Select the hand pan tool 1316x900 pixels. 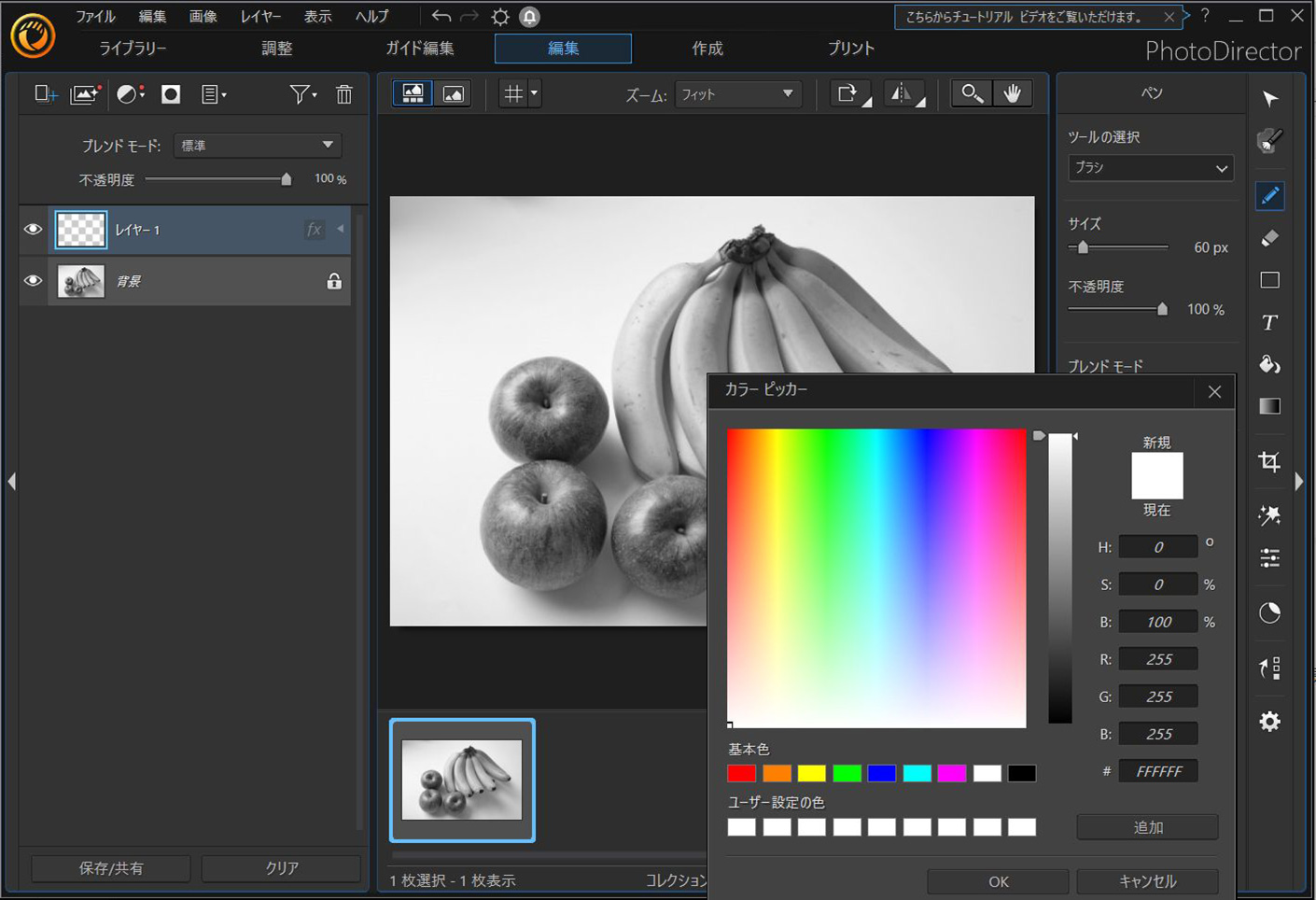pos(1013,93)
